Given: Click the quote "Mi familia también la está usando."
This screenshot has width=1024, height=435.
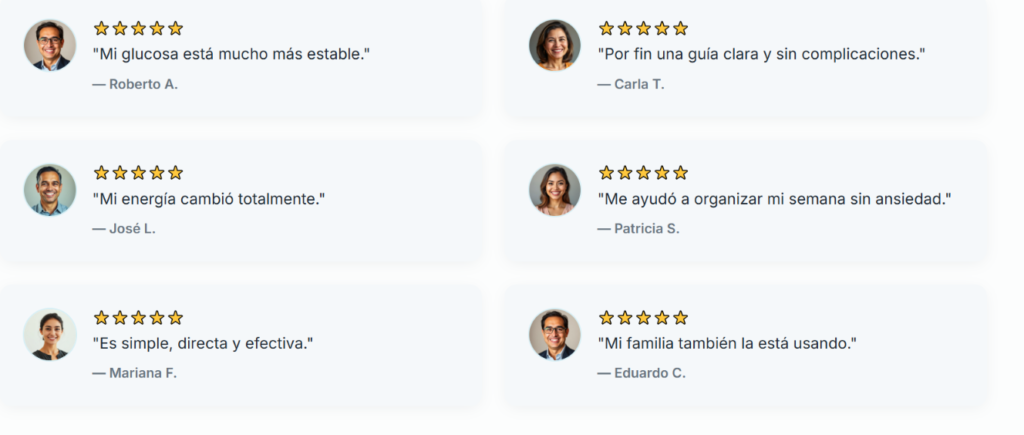Looking at the screenshot, I should pyautogui.click(x=727, y=344).
